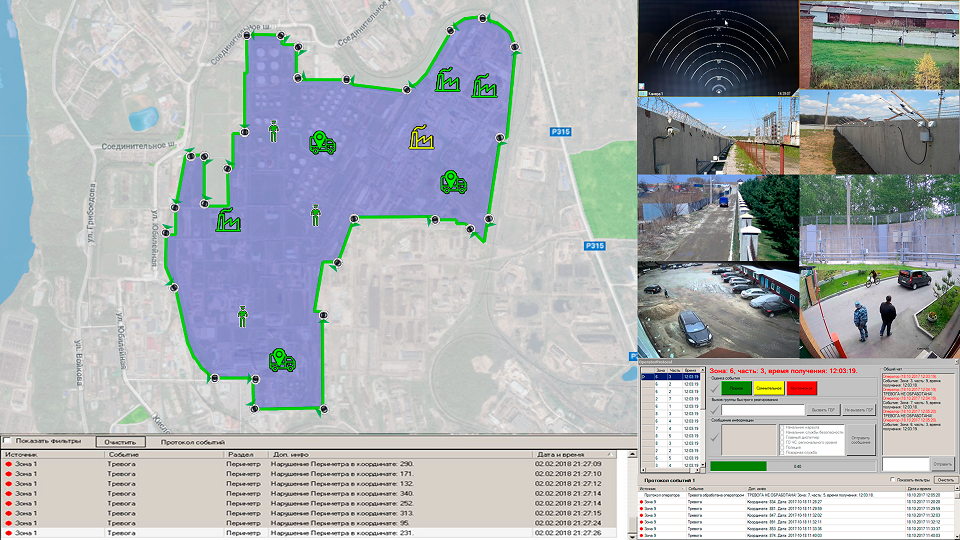Check ГО ЧС регионального уровня recipient

(x=782, y=442)
